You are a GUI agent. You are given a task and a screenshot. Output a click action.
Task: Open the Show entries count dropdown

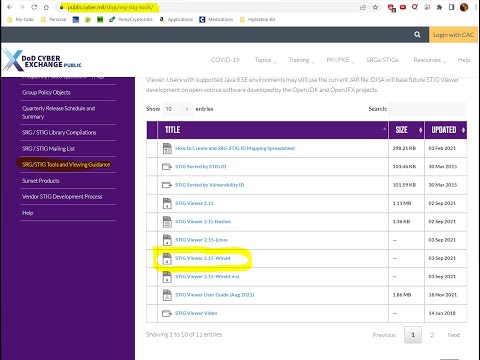(177, 109)
